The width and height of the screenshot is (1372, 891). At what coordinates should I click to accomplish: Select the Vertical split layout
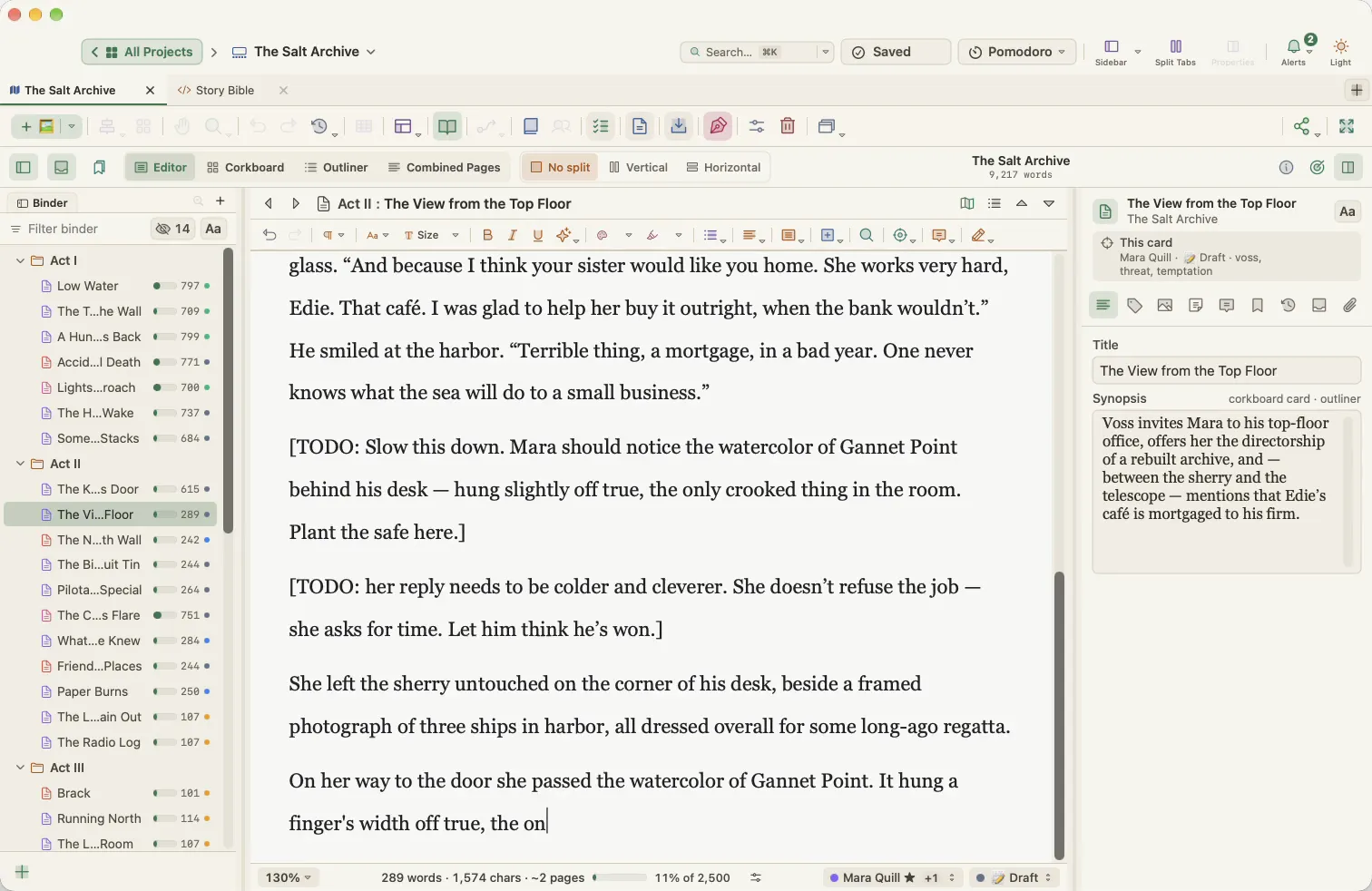click(638, 167)
